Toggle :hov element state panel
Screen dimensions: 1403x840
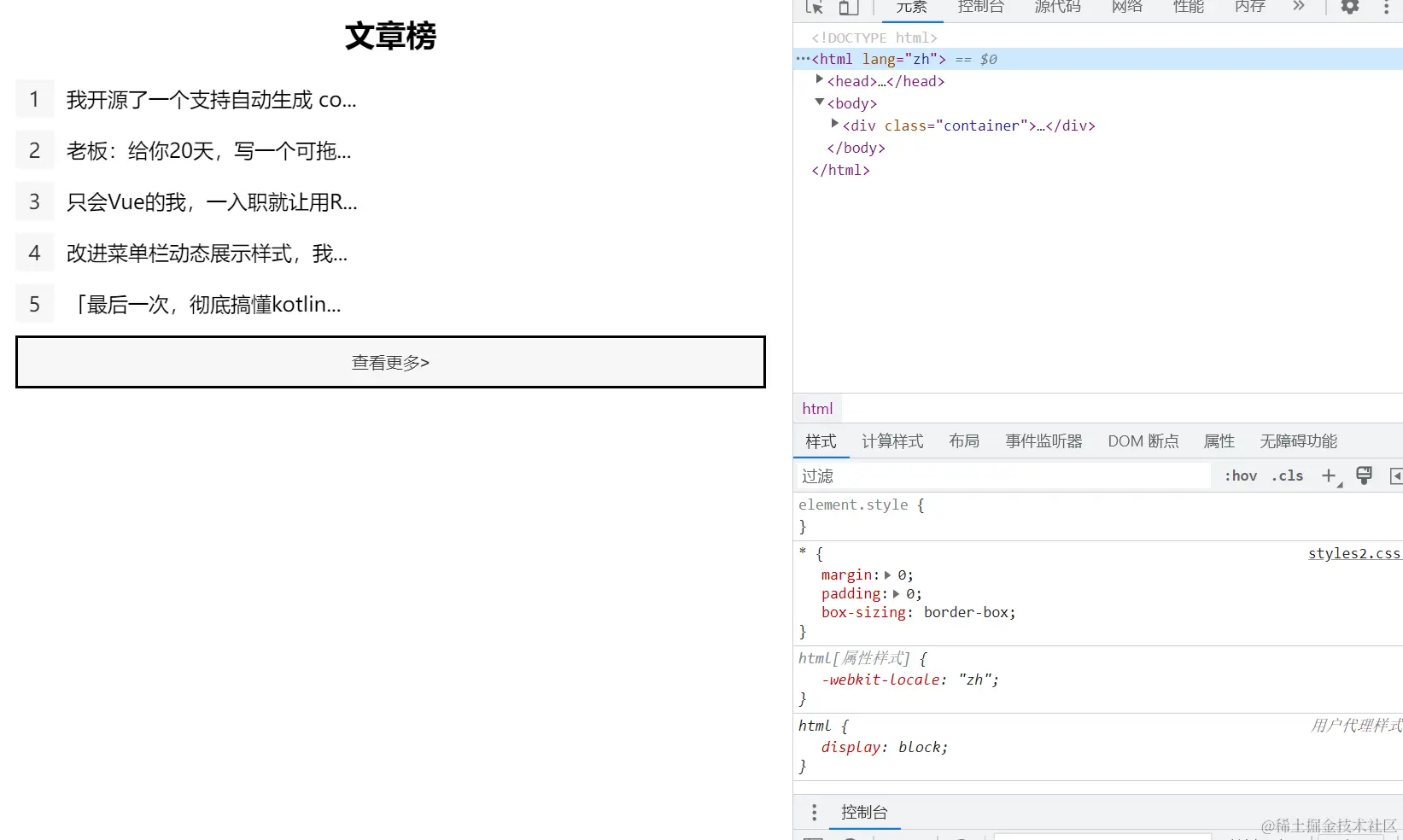tap(1241, 475)
